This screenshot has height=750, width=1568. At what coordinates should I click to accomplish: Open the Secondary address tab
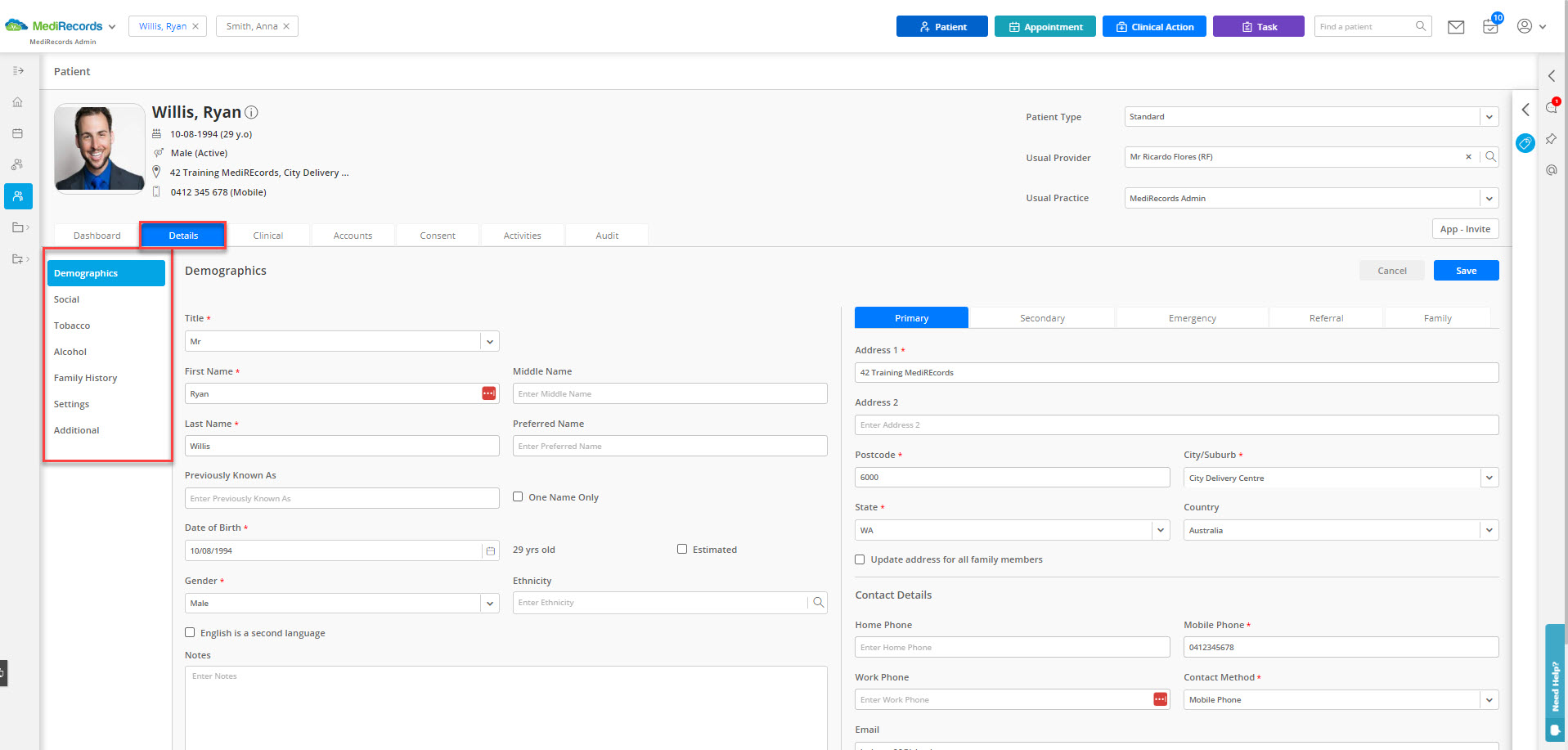coord(1042,317)
